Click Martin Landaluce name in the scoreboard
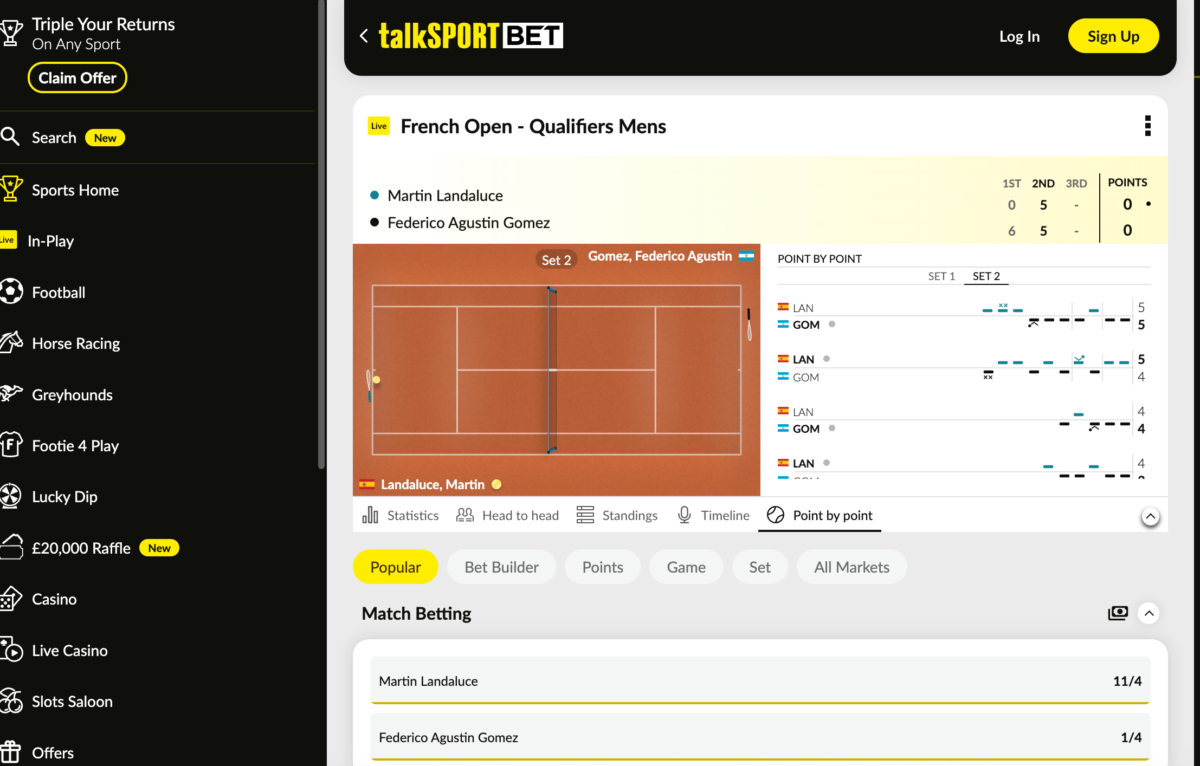Image resolution: width=1200 pixels, height=766 pixels. [445, 196]
